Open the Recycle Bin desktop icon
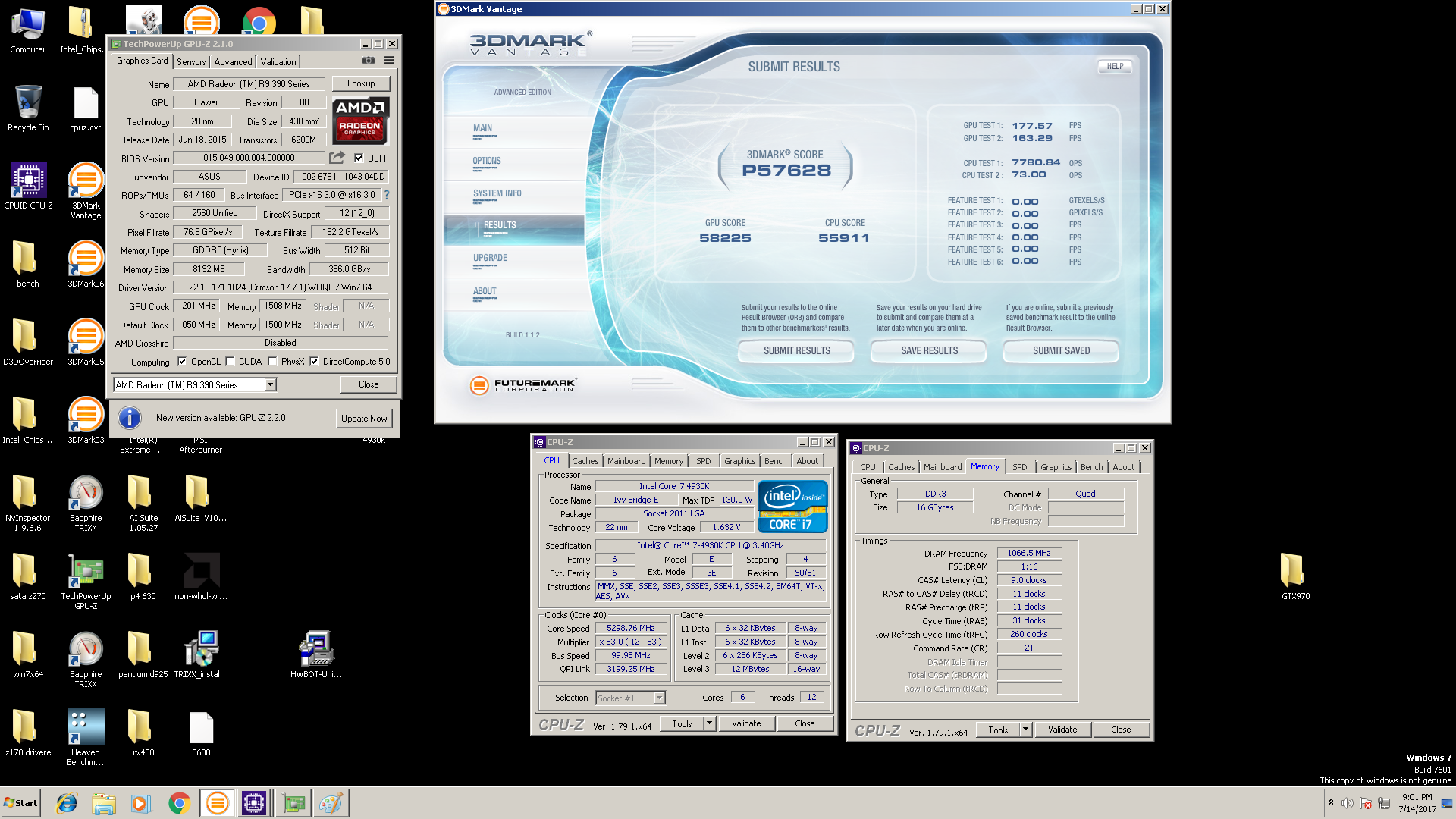Screen dimensions: 1456x819 (28, 108)
